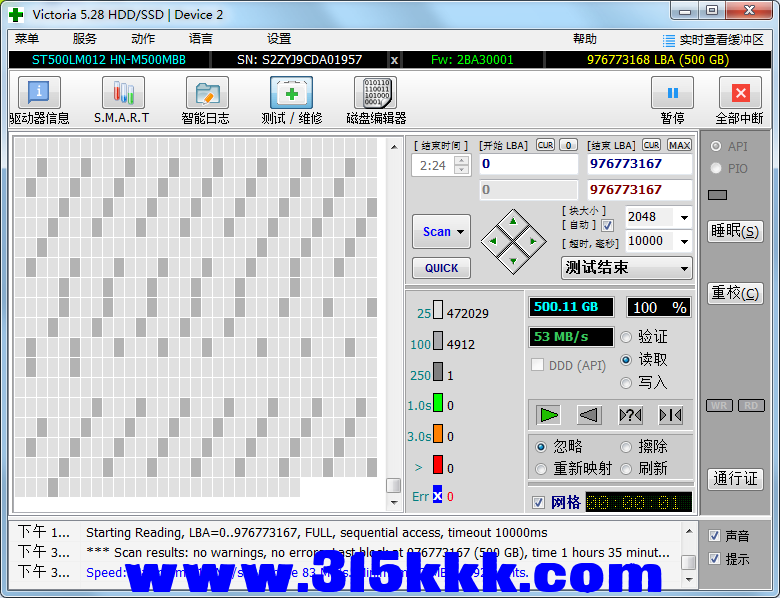Select the verify (验证) radio button

click(626, 337)
